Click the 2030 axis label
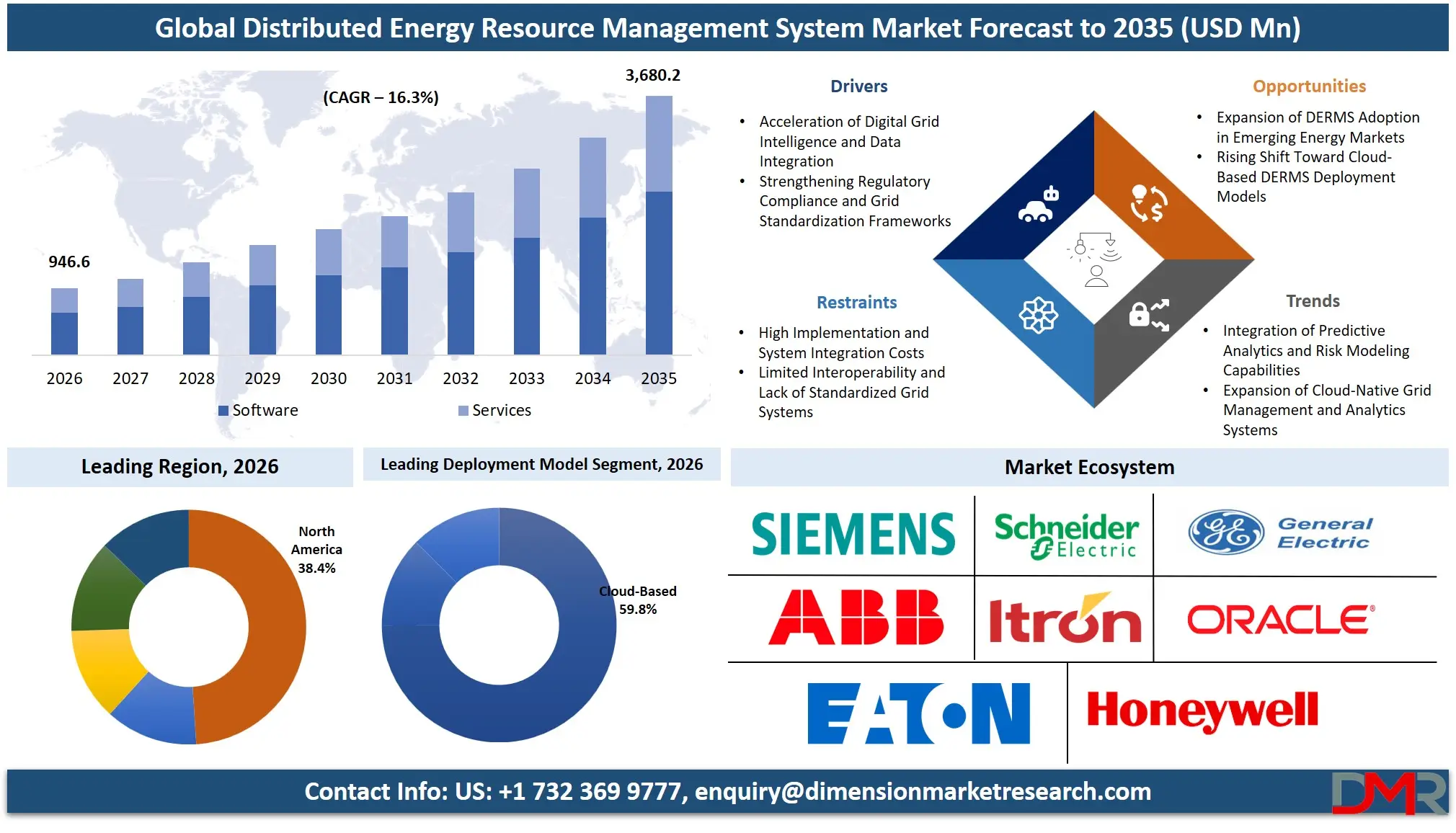 [x=329, y=379]
